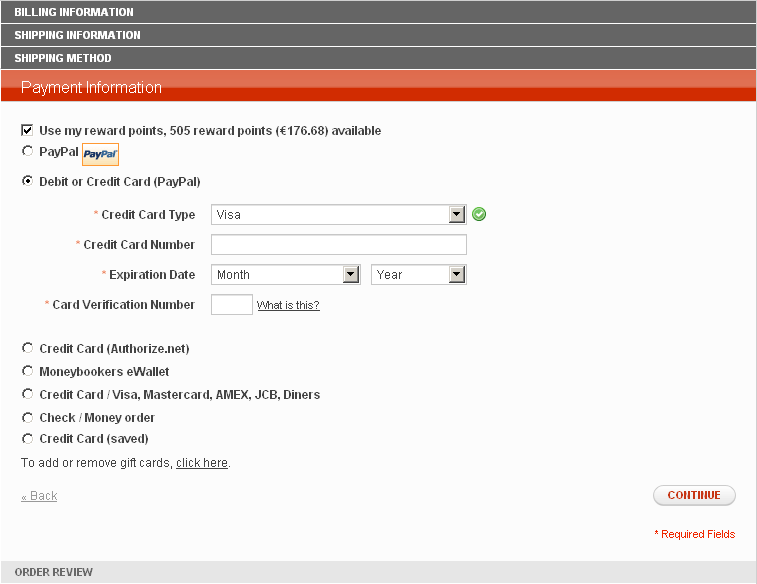Choose Credit Card (Authorize.net) payment option

(x=27, y=348)
